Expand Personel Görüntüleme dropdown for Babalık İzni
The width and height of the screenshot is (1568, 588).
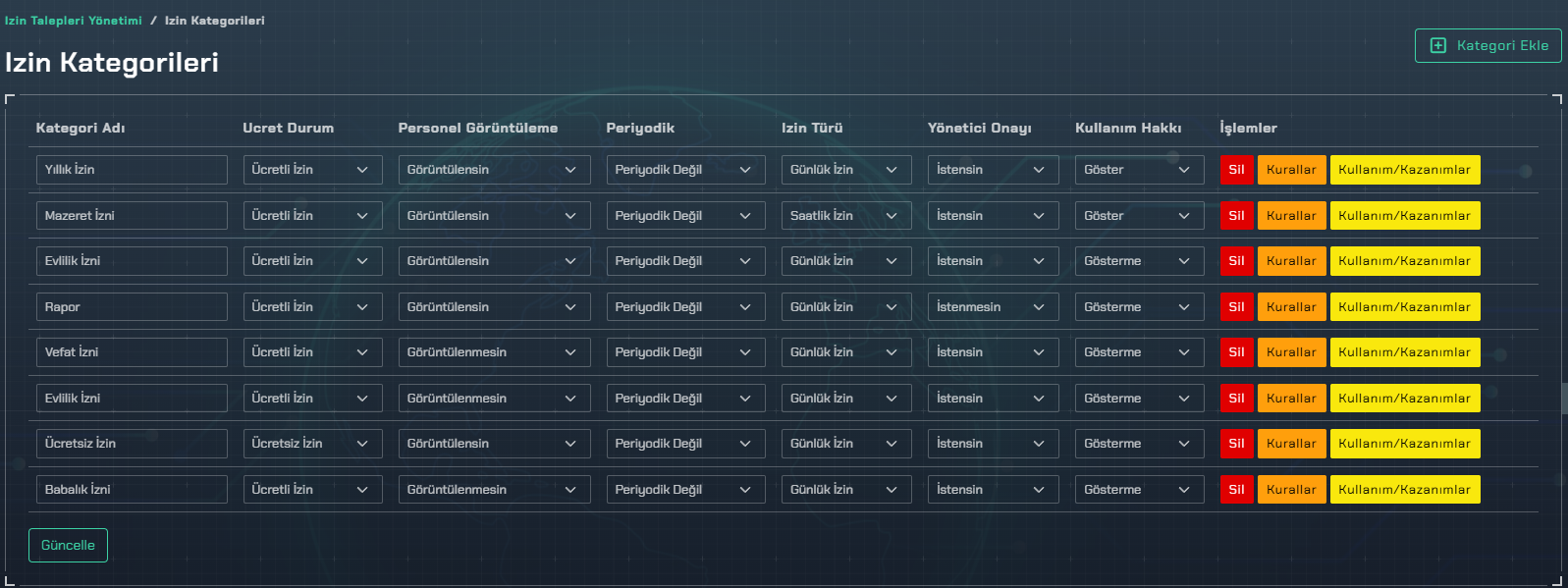(493, 490)
